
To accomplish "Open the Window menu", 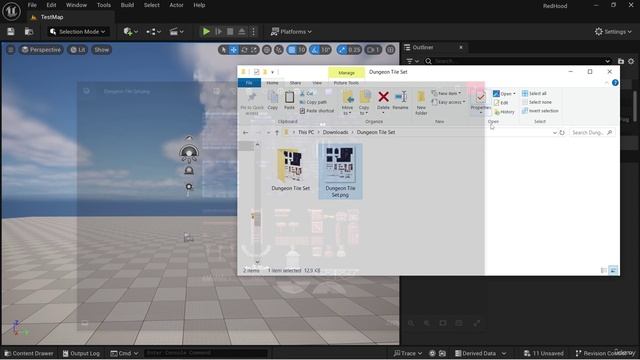I will pyautogui.click(x=76, y=5).
